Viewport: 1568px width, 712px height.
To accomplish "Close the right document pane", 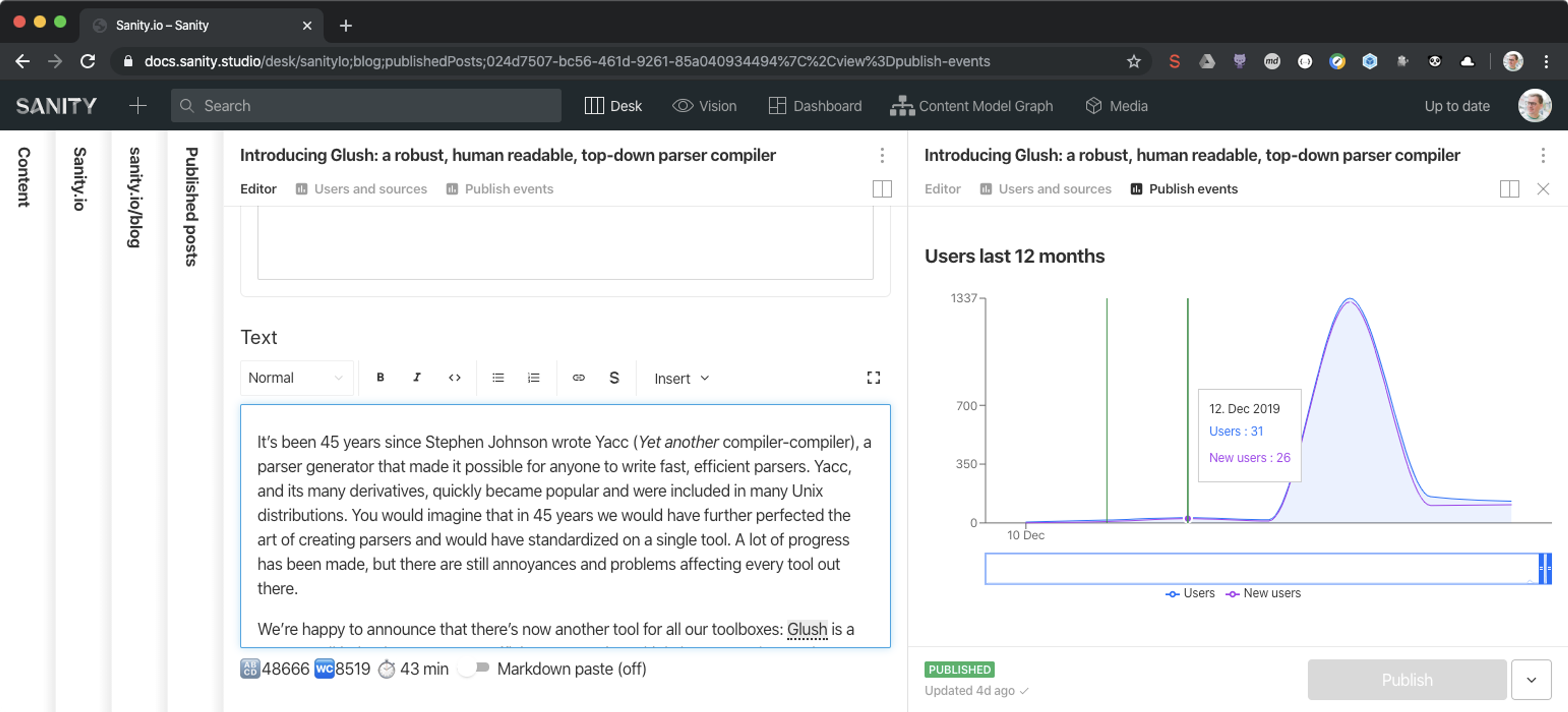I will [1543, 189].
